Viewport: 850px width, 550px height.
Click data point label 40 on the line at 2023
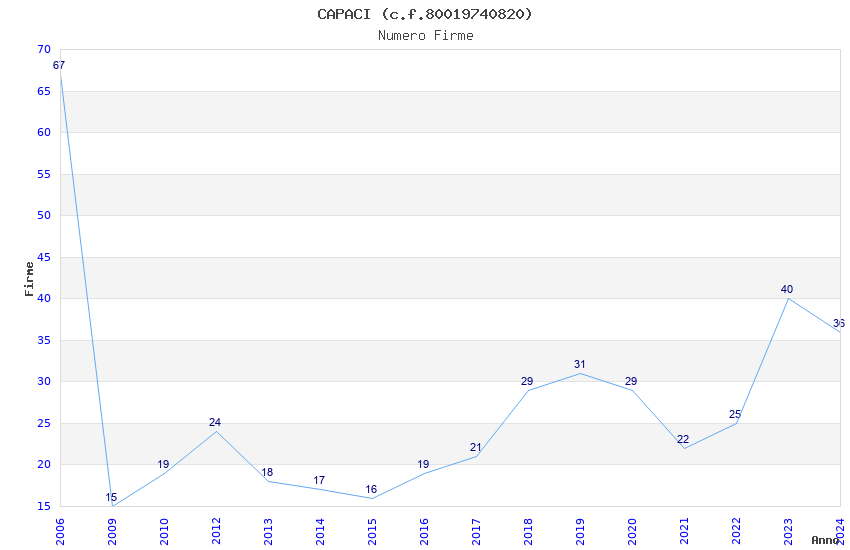(x=787, y=289)
